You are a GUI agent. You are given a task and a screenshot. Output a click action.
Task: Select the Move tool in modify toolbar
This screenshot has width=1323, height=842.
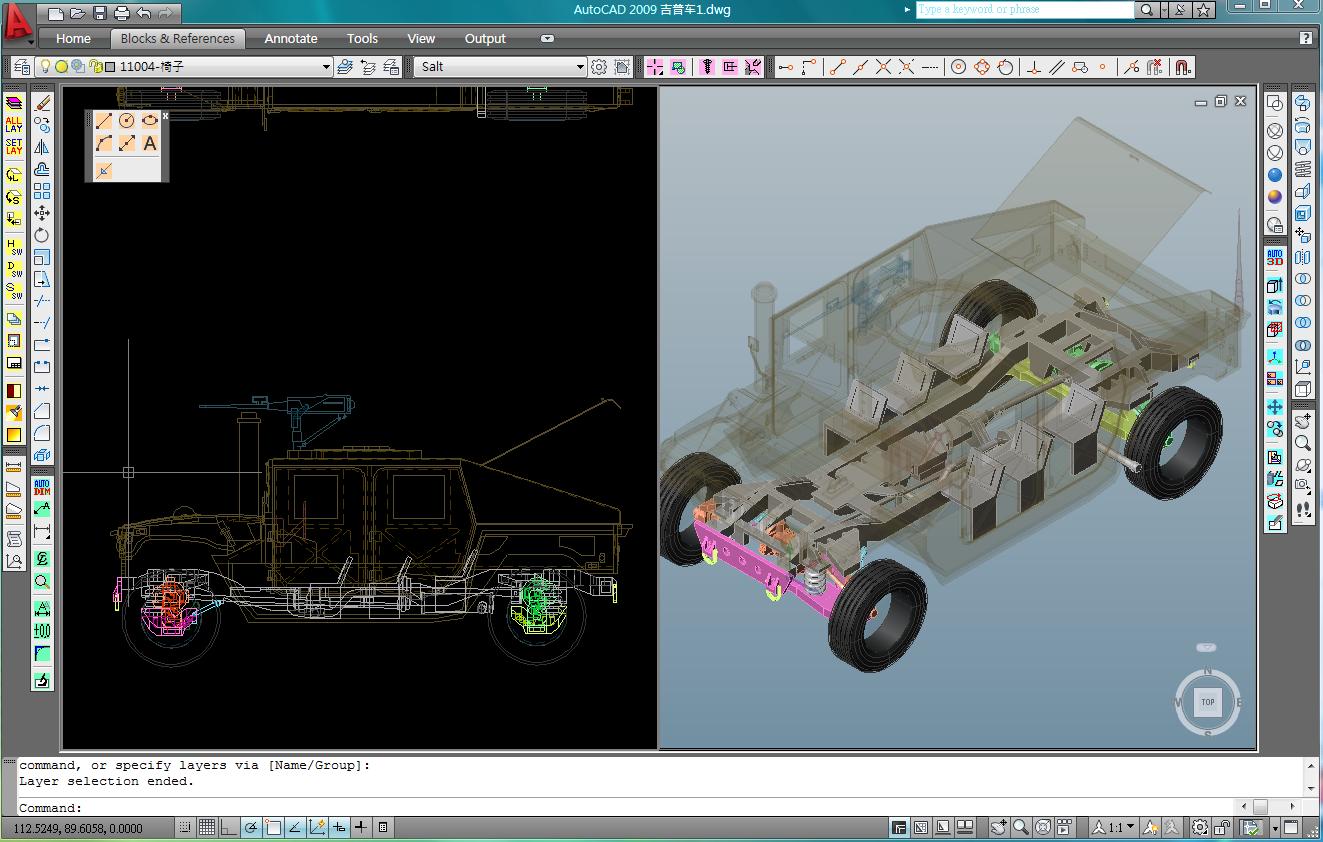[42, 213]
